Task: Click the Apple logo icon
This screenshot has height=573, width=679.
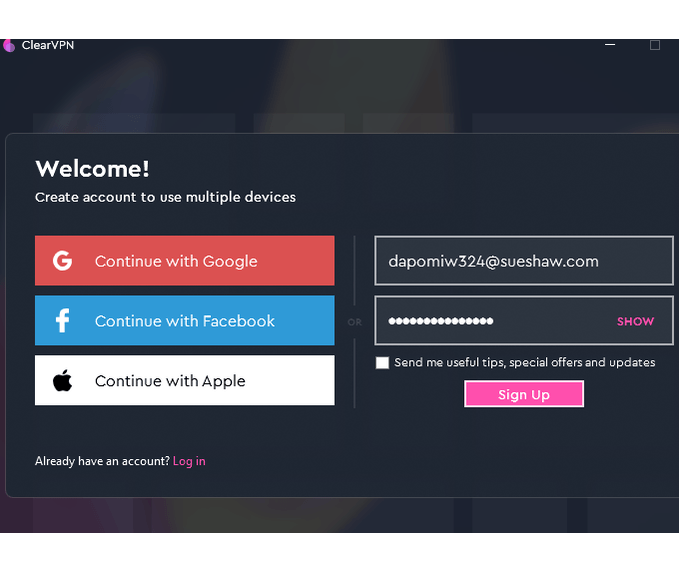Action: click(62, 381)
